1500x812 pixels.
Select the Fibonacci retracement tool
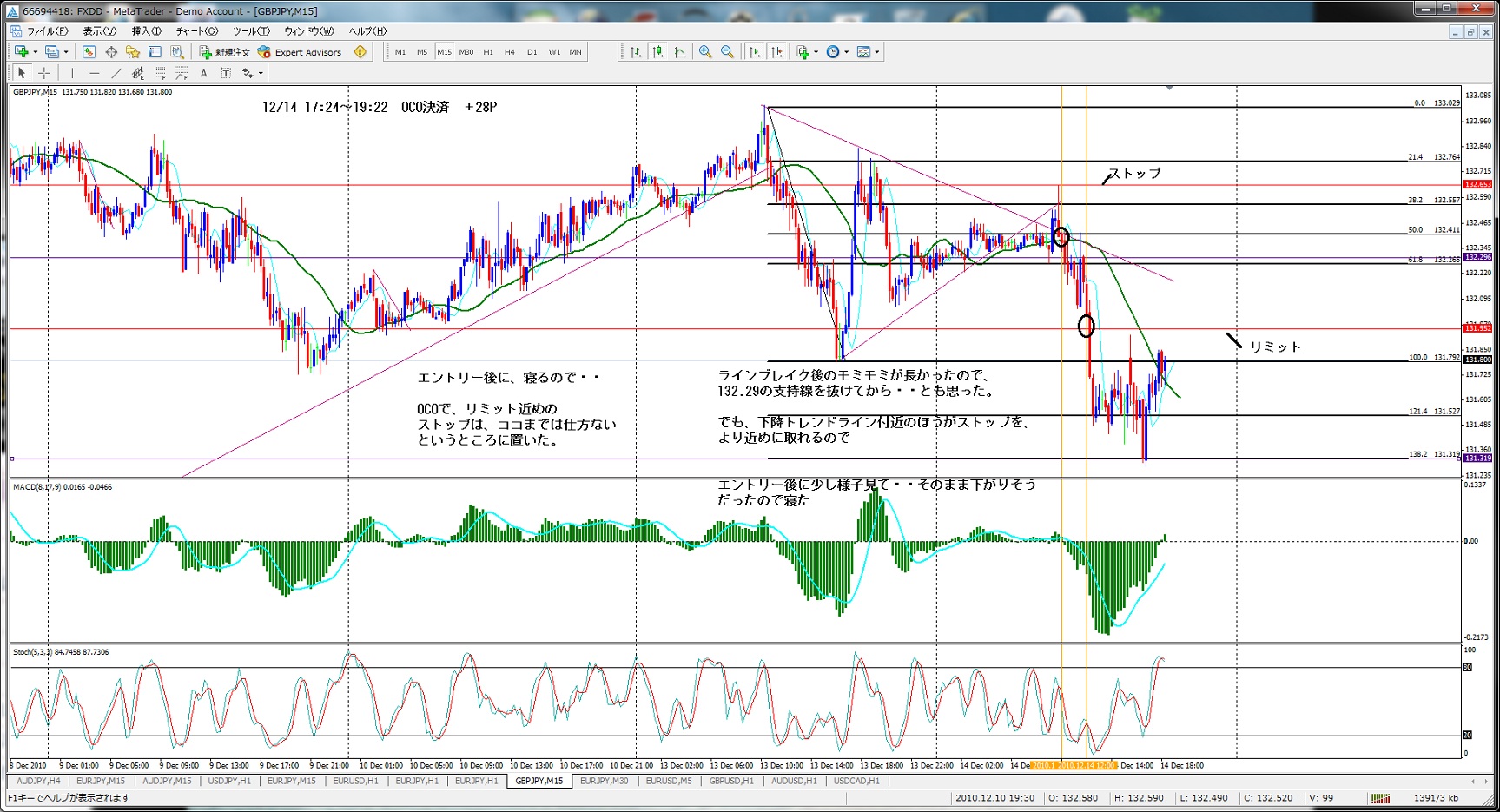coord(160,73)
